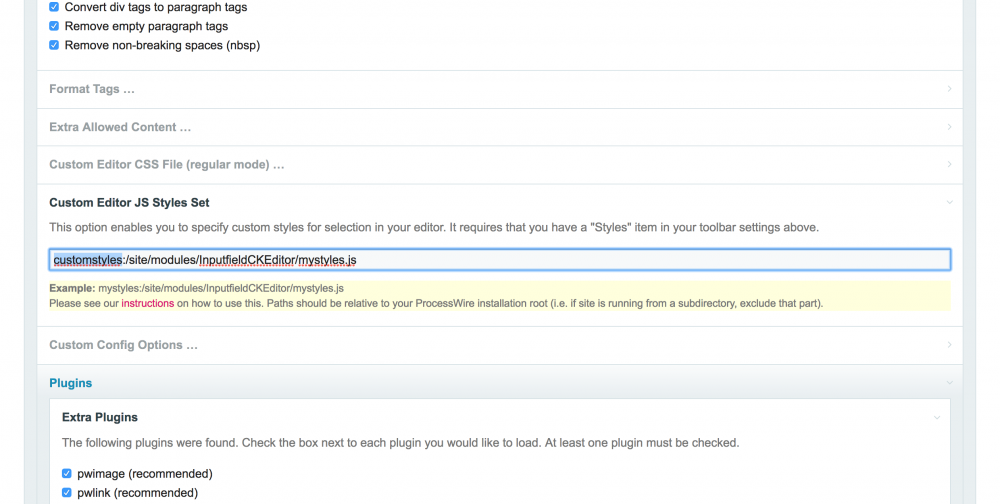This screenshot has width=1000, height=504.
Task: Expand the Custom Config Options section title
Action: click(x=123, y=345)
